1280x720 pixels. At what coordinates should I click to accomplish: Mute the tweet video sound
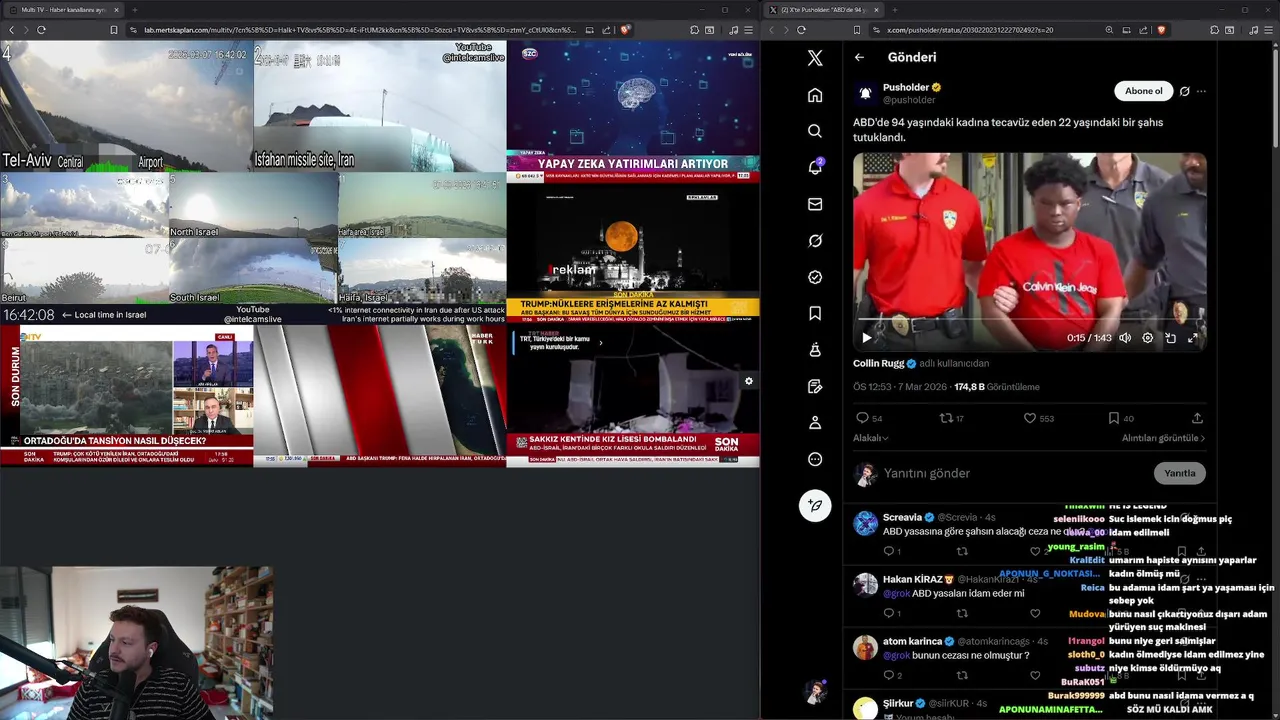[x=1125, y=338]
